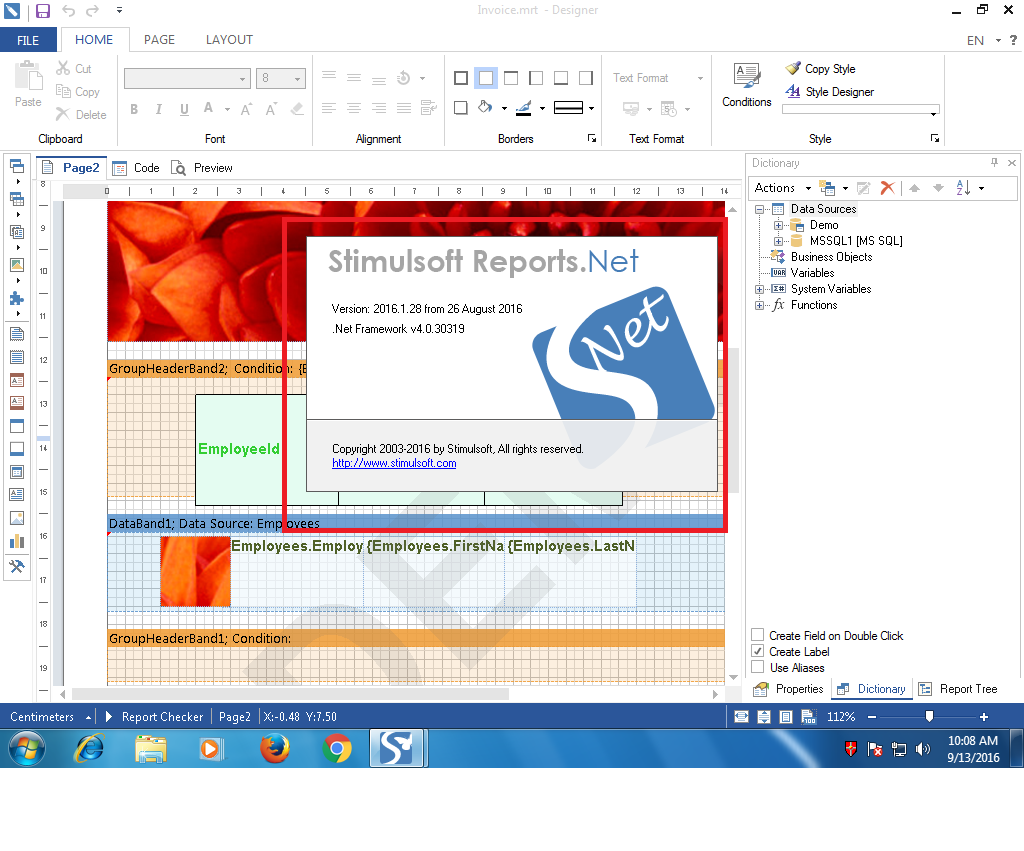The image size is (1024, 851).
Task: Open the FILE menu
Action: [28, 40]
